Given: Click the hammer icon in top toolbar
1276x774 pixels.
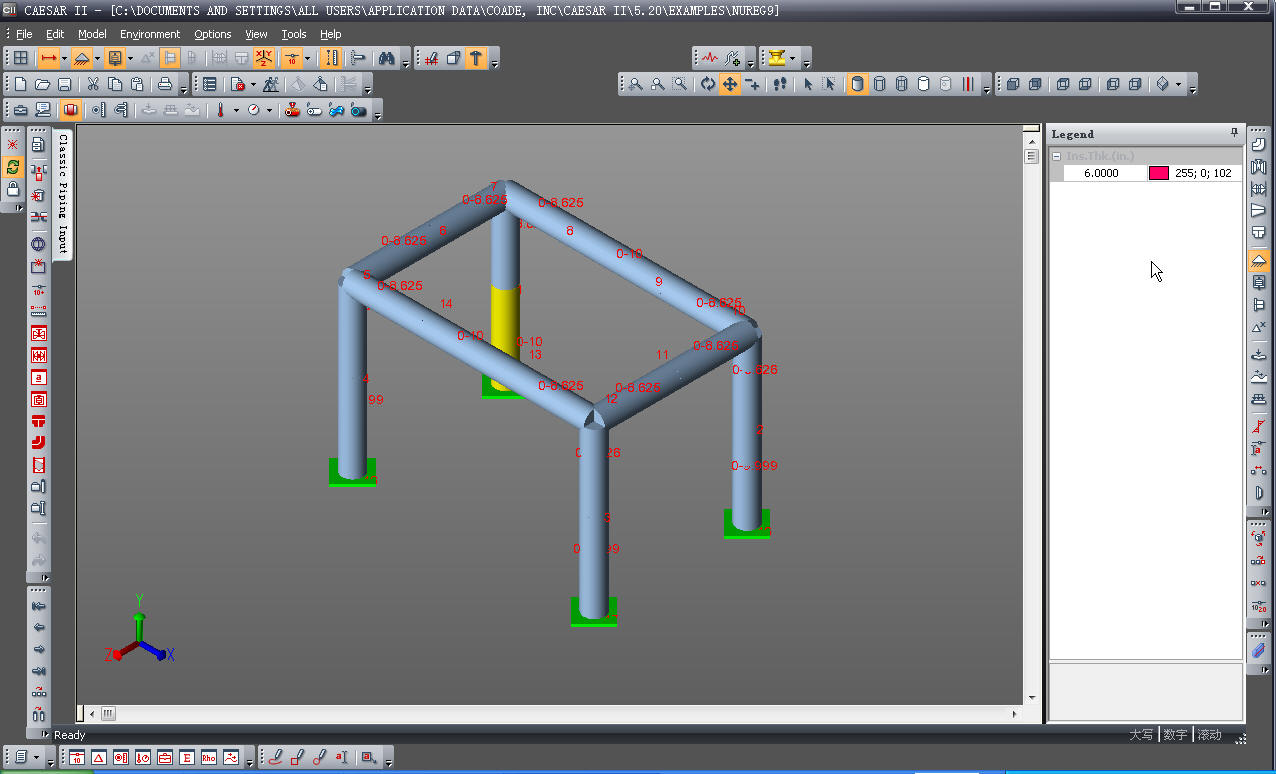Looking at the screenshot, I should click(x=476, y=58).
